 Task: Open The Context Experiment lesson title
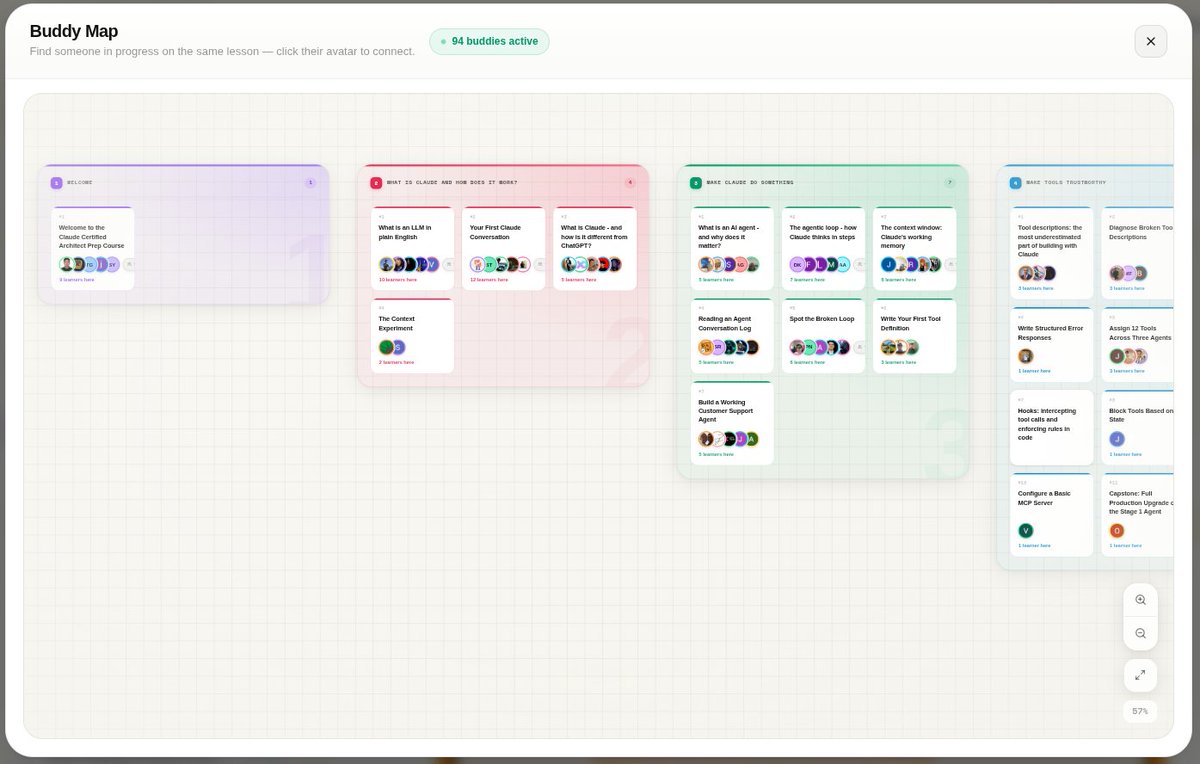pyautogui.click(x=397, y=323)
